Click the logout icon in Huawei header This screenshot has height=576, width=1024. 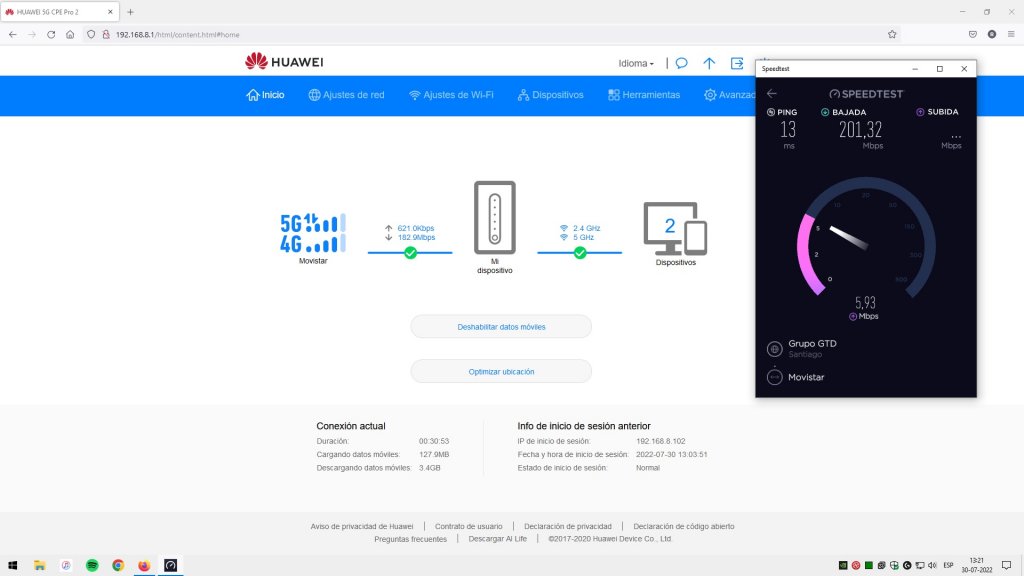point(737,63)
